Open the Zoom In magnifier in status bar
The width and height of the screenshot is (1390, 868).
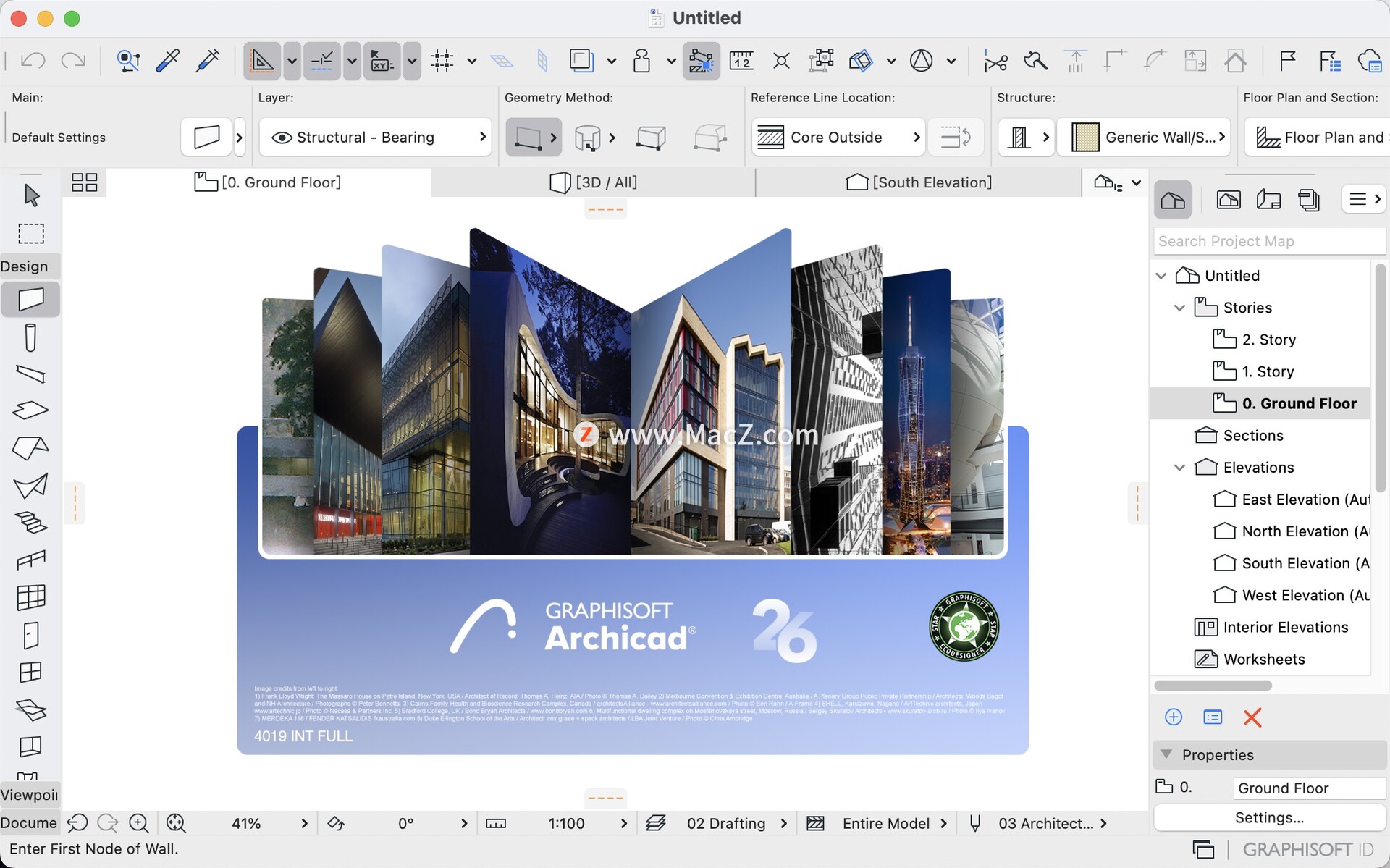138,823
